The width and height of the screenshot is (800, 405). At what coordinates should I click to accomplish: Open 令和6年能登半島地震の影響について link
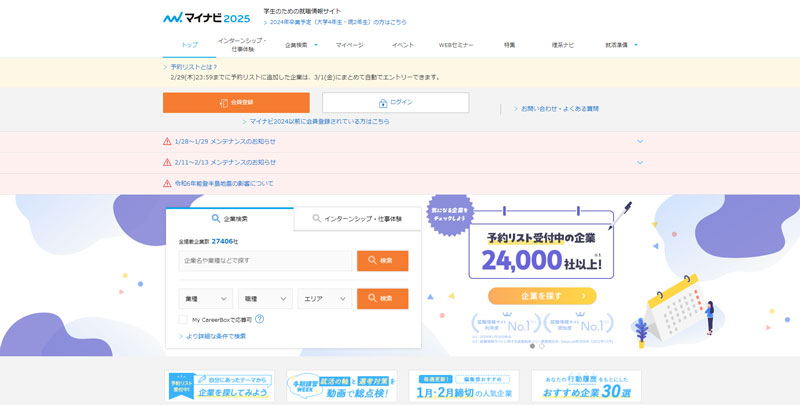click(x=224, y=183)
